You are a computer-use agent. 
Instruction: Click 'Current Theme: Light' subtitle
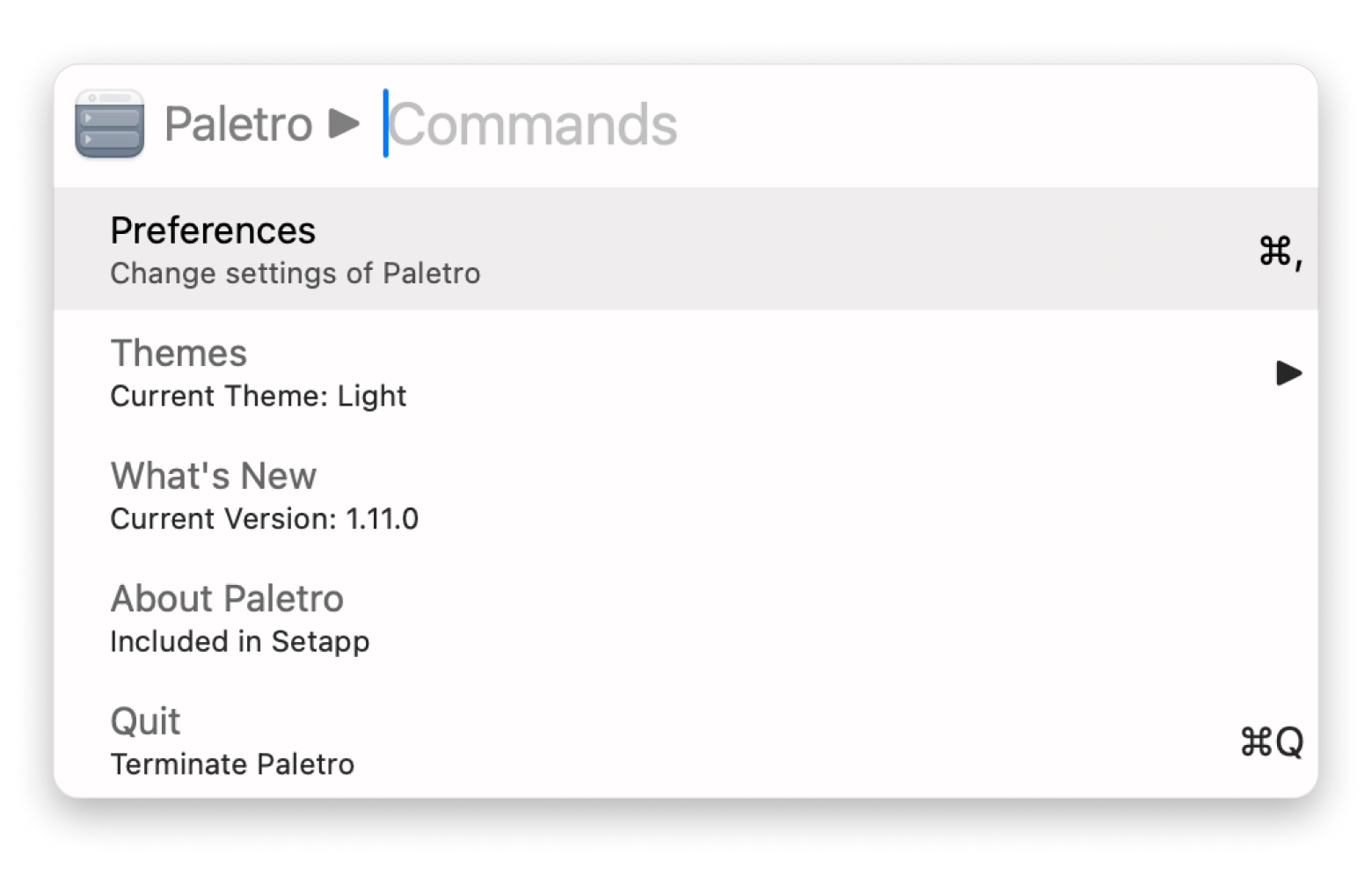click(x=259, y=397)
